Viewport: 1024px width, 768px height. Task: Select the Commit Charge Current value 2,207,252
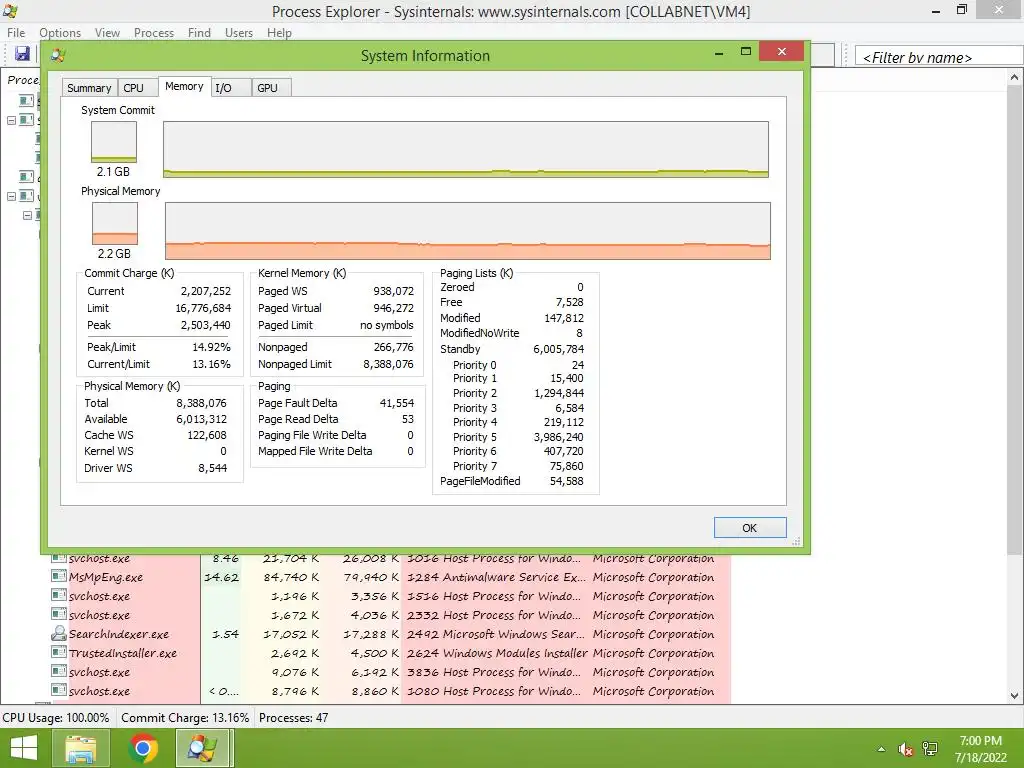(x=206, y=291)
